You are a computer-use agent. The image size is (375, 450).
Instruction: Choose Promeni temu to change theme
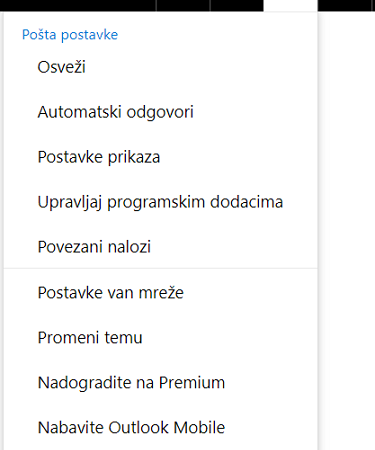point(161,338)
